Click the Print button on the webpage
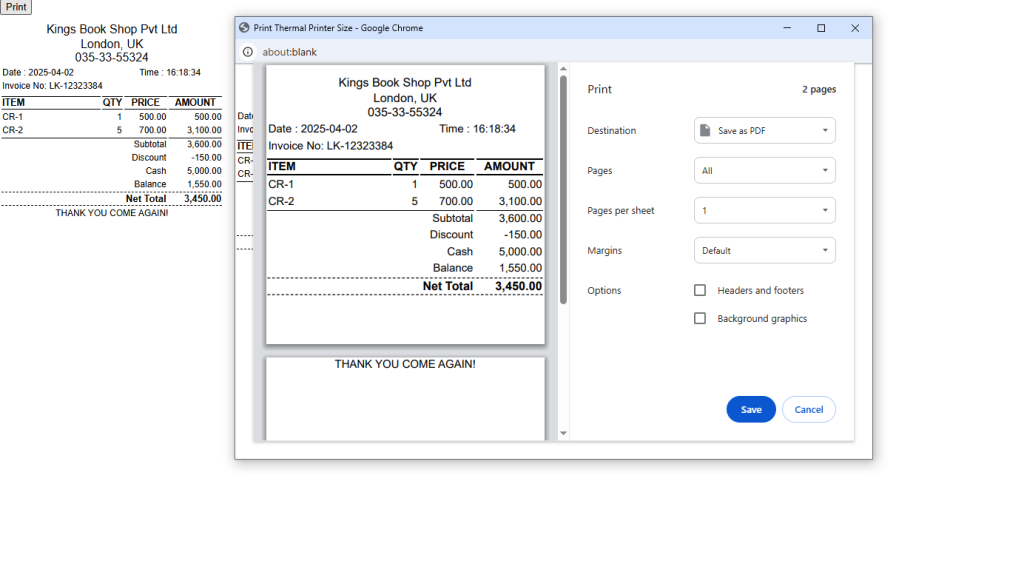Image resolution: width=1024 pixels, height=561 pixels. [x=16, y=7]
